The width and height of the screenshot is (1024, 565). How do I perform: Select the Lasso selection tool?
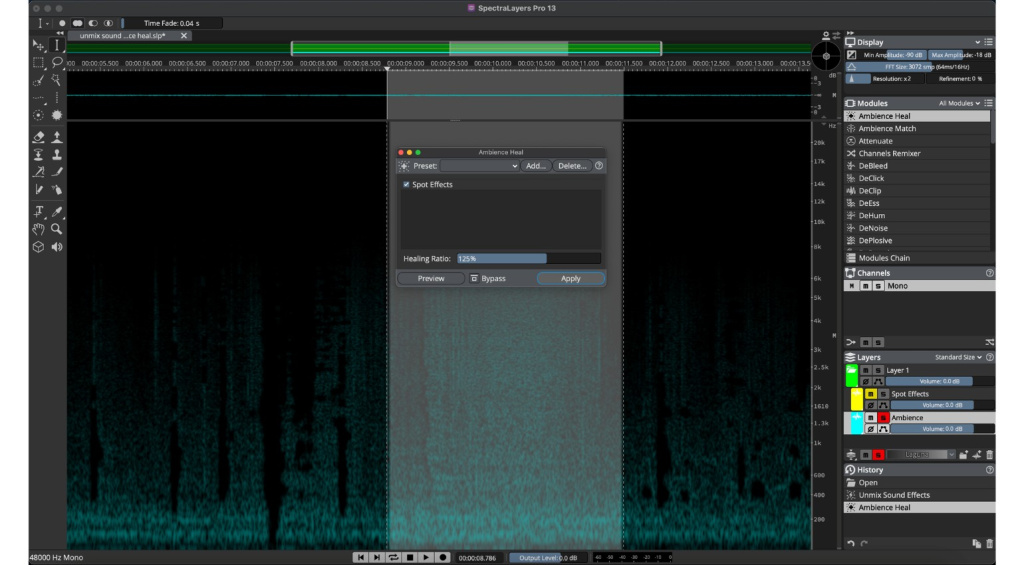pos(57,63)
